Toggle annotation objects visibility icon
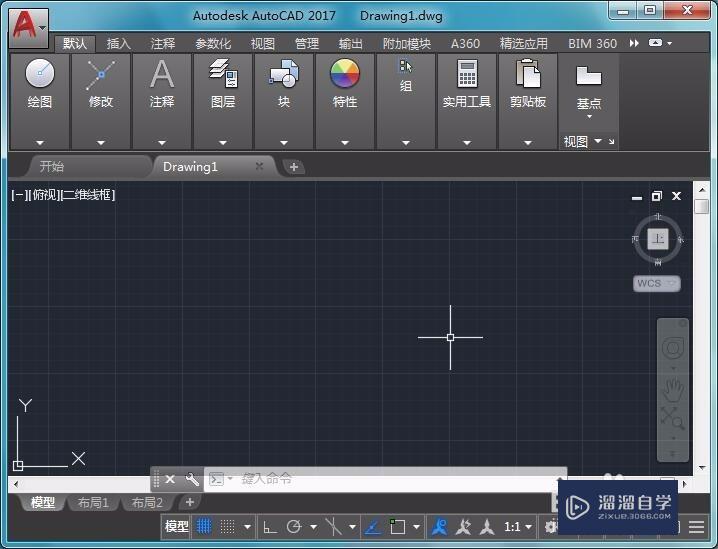 (440, 527)
